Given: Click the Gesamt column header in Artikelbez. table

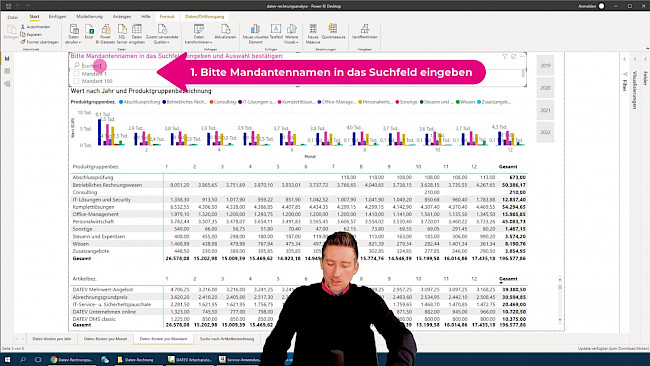Looking at the screenshot, I should click(x=508, y=279).
